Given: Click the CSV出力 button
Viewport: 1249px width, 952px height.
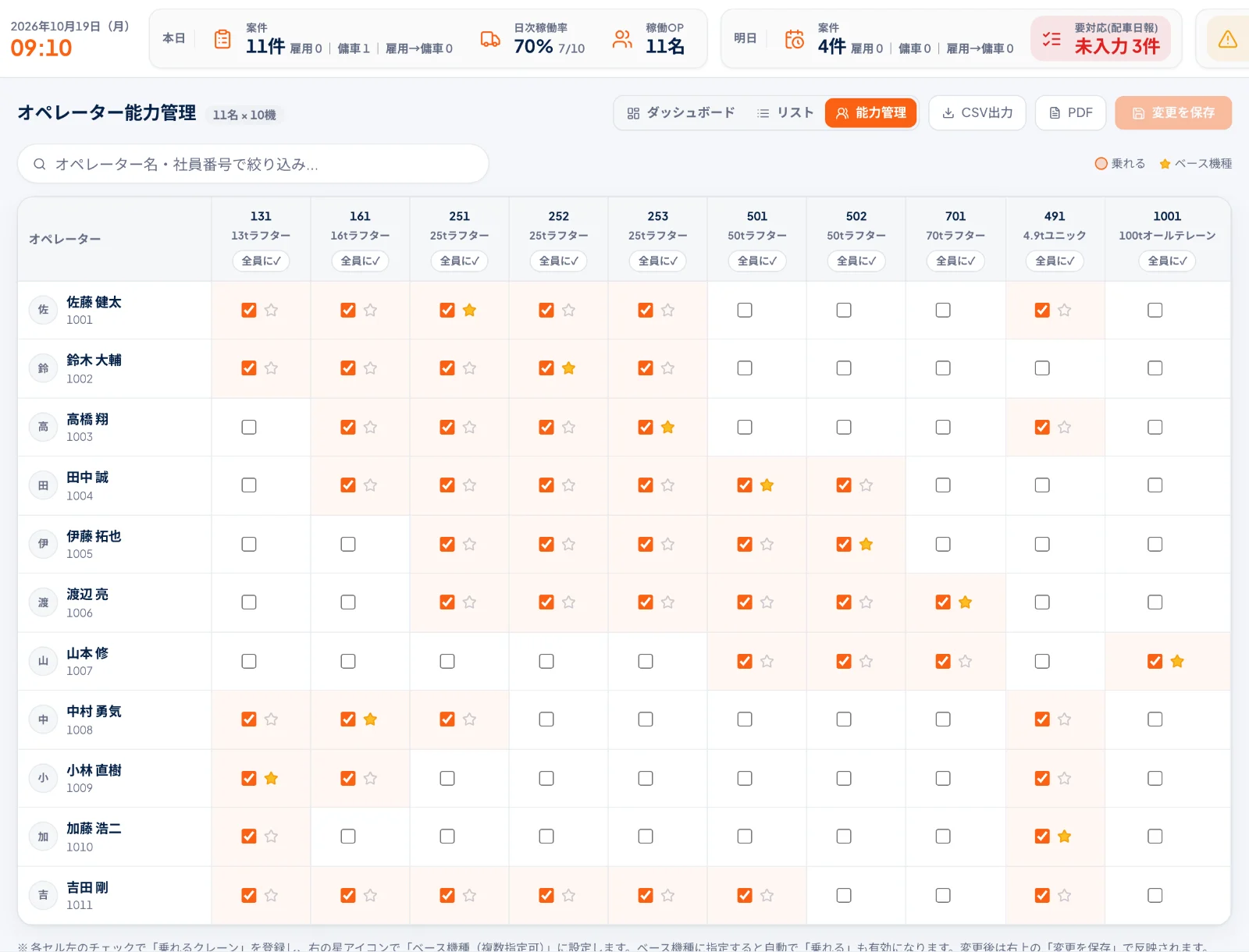Looking at the screenshot, I should 977,113.
